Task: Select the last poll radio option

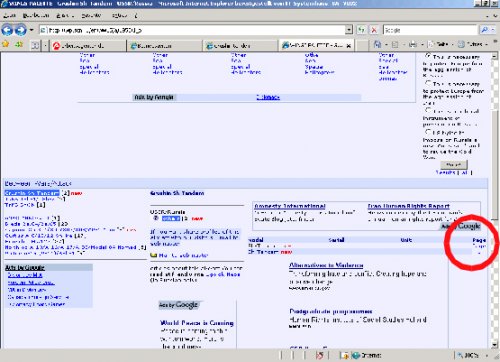Action: click(x=428, y=132)
